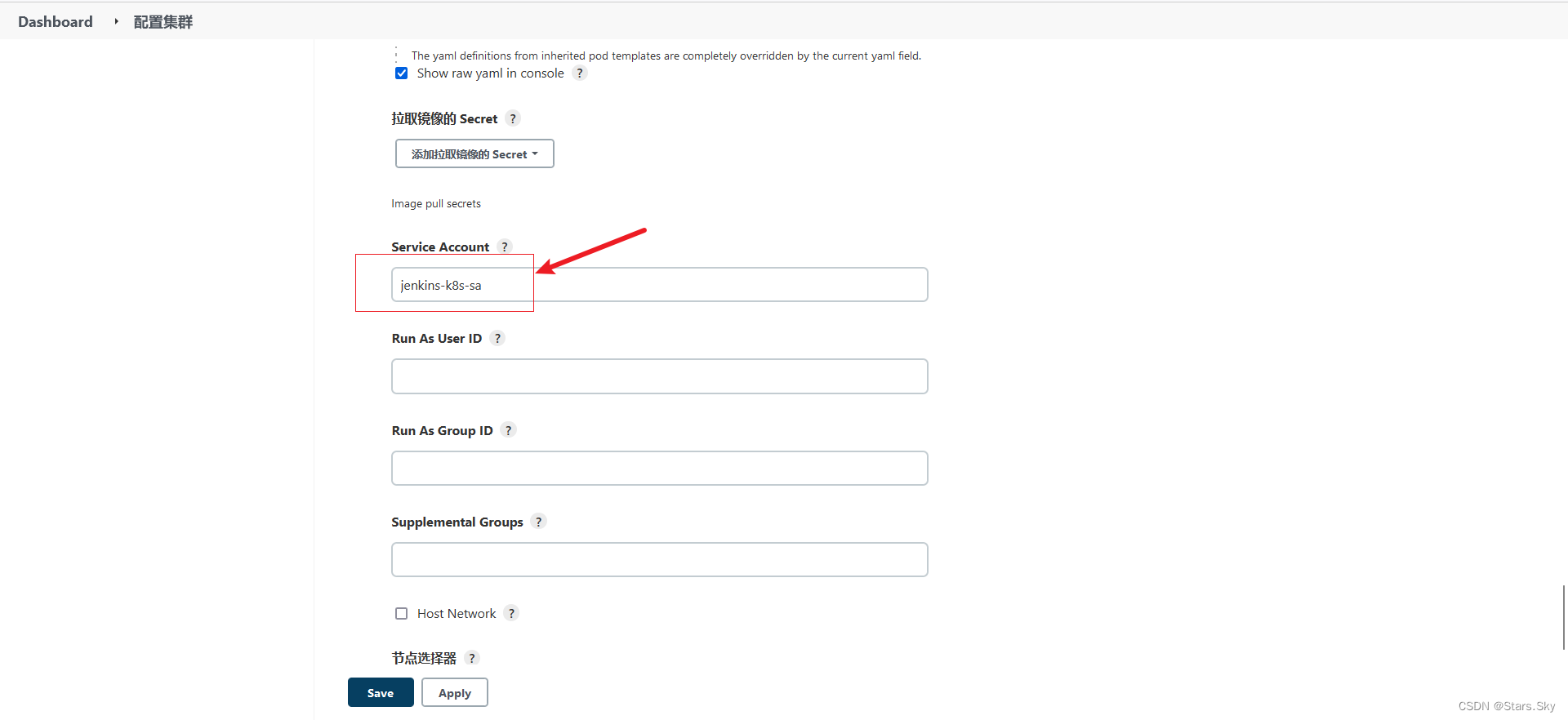Open help for Run As Group ID
Viewport: 1568px width, 720px height.
(508, 429)
